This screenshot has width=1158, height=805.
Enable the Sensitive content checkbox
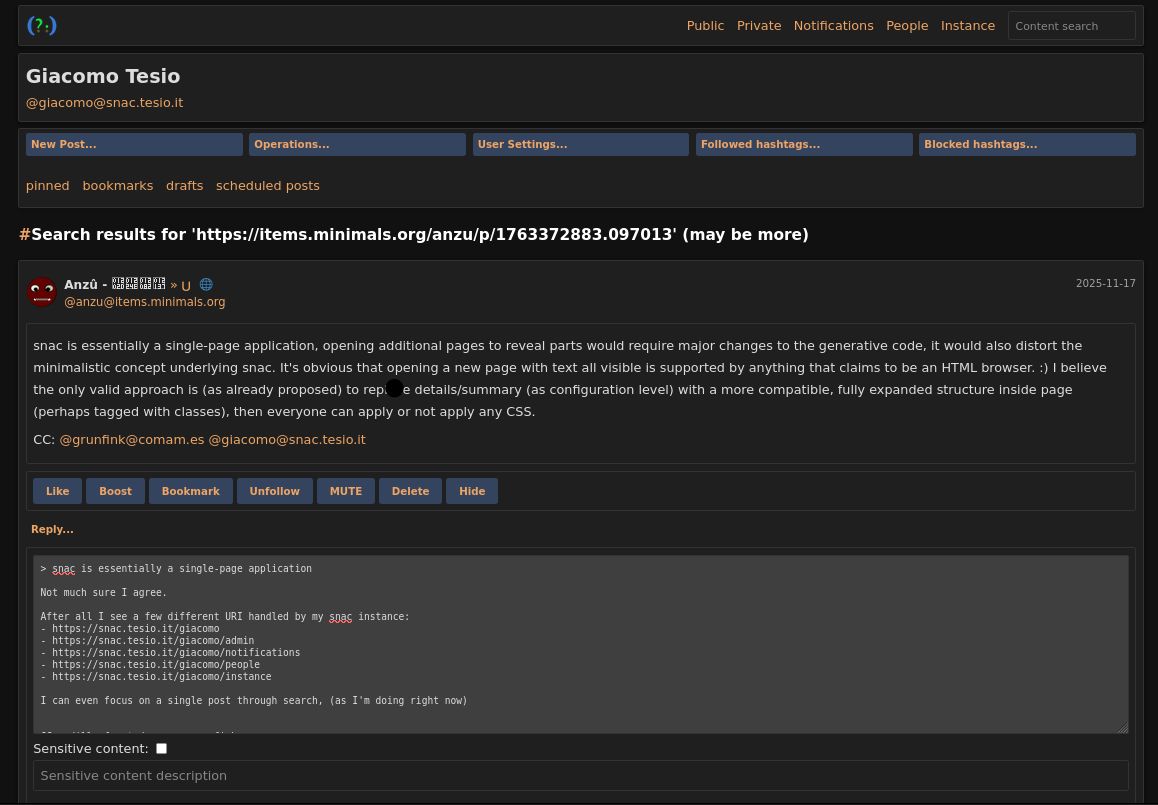(161, 748)
